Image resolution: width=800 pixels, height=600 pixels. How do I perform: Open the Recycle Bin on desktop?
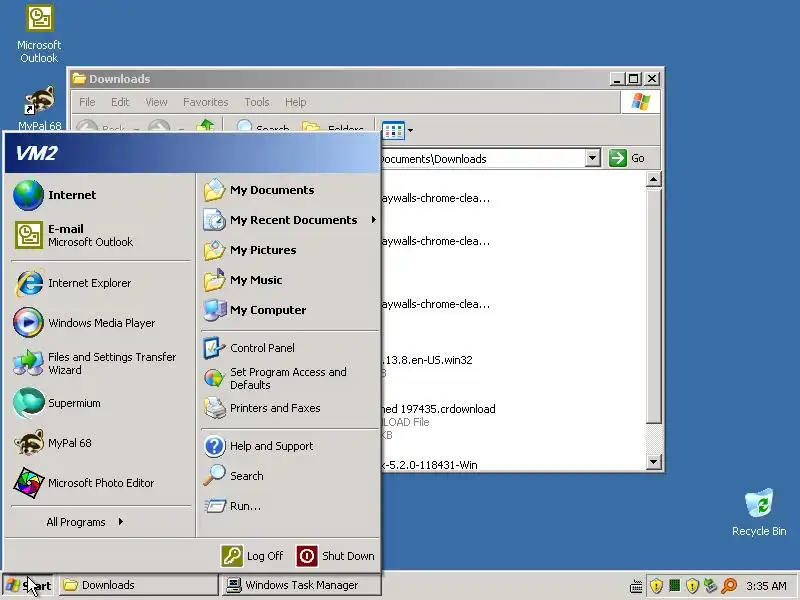(759, 512)
